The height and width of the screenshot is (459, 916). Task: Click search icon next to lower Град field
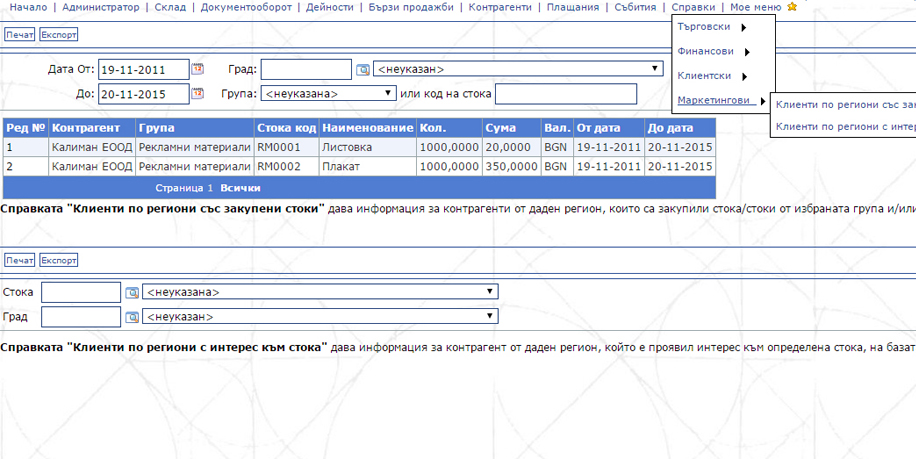[x=132, y=317]
